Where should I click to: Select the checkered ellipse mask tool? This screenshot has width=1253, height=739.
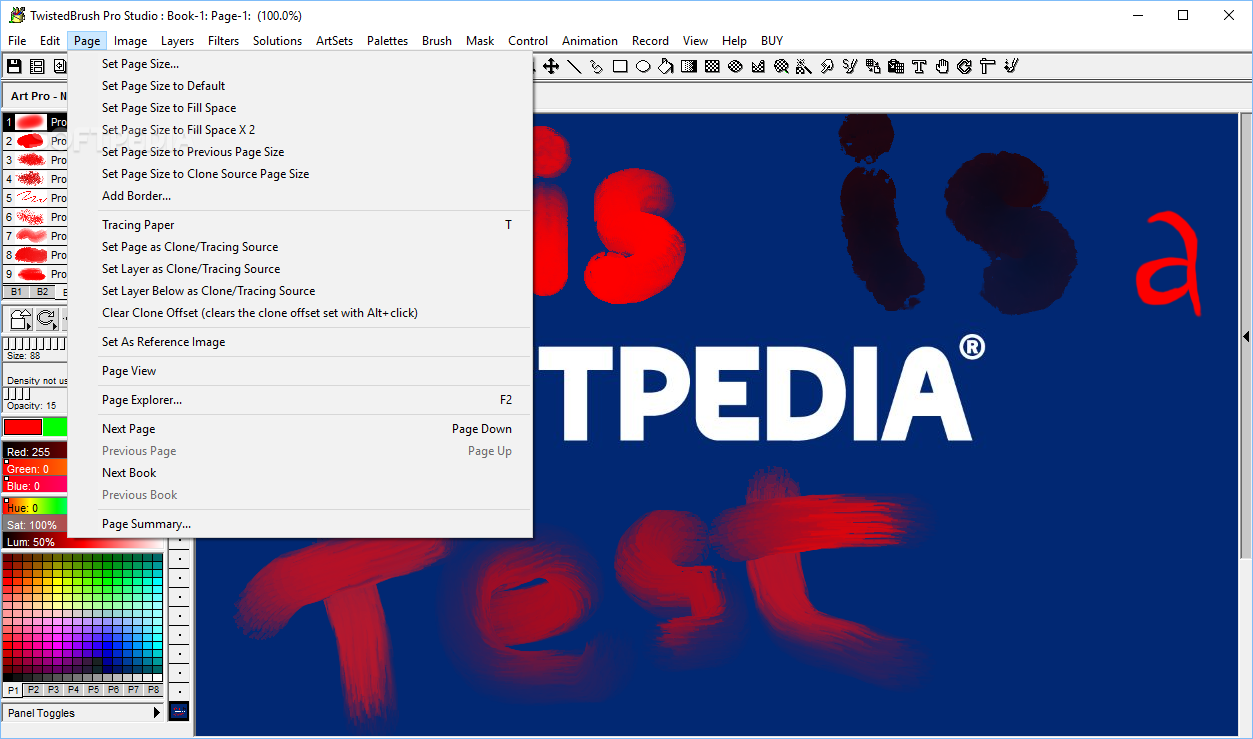(735, 66)
